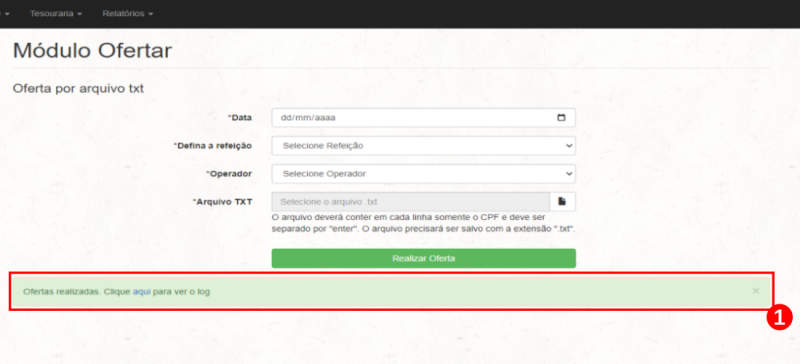Screen dimensions: 800x364
Task: Click the 'Oferta por arquivo txt' subtitle
Action: point(79,89)
